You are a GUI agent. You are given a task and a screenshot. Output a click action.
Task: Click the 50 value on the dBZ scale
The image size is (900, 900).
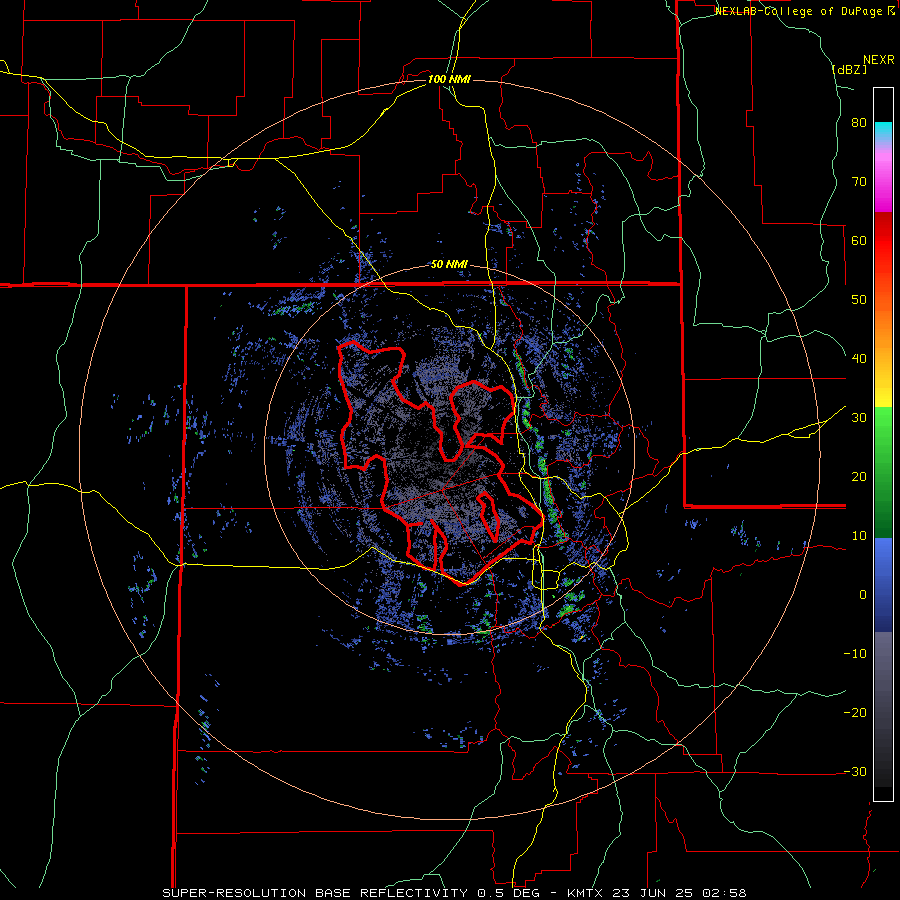point(859,300)
